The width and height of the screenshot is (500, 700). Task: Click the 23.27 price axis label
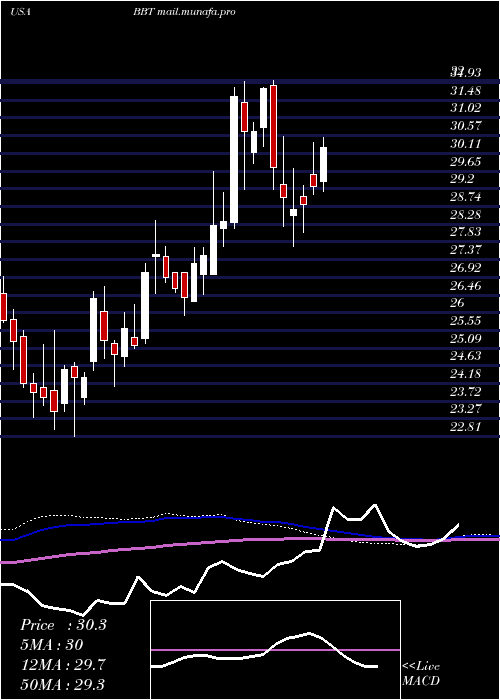[465, 408]
